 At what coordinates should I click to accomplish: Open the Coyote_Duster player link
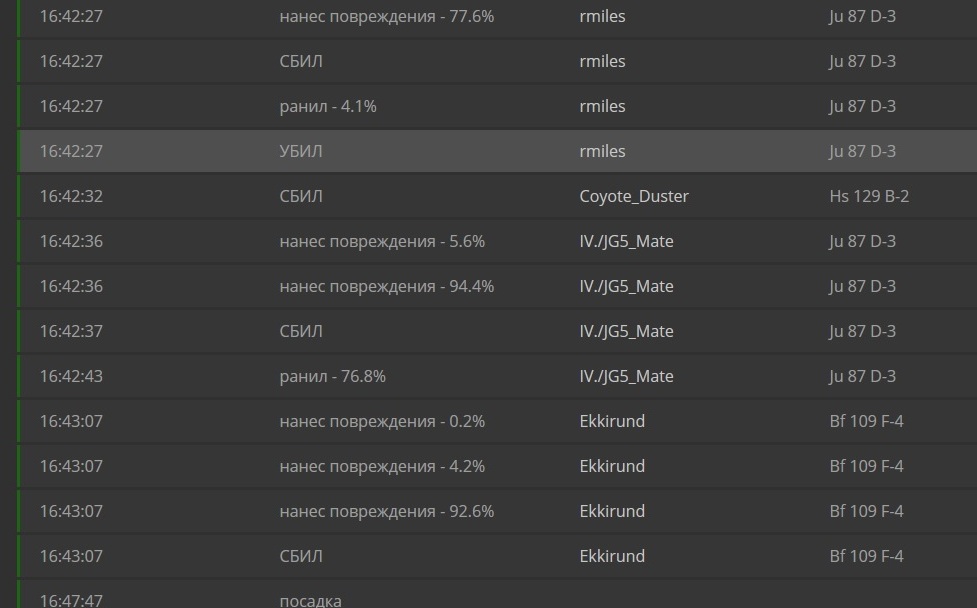pyautogui.click(x=634, y=196)
